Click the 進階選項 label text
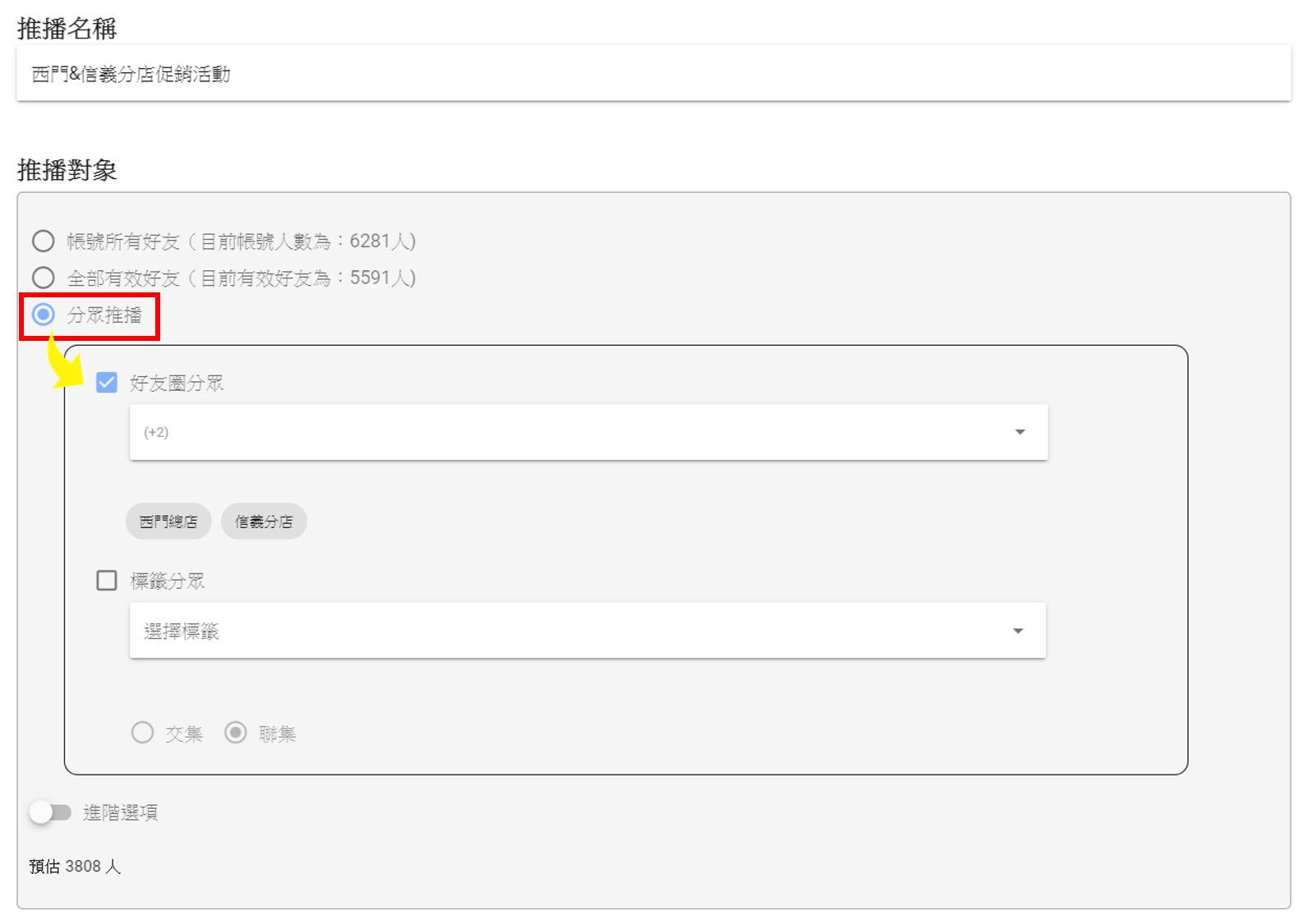 121,813
